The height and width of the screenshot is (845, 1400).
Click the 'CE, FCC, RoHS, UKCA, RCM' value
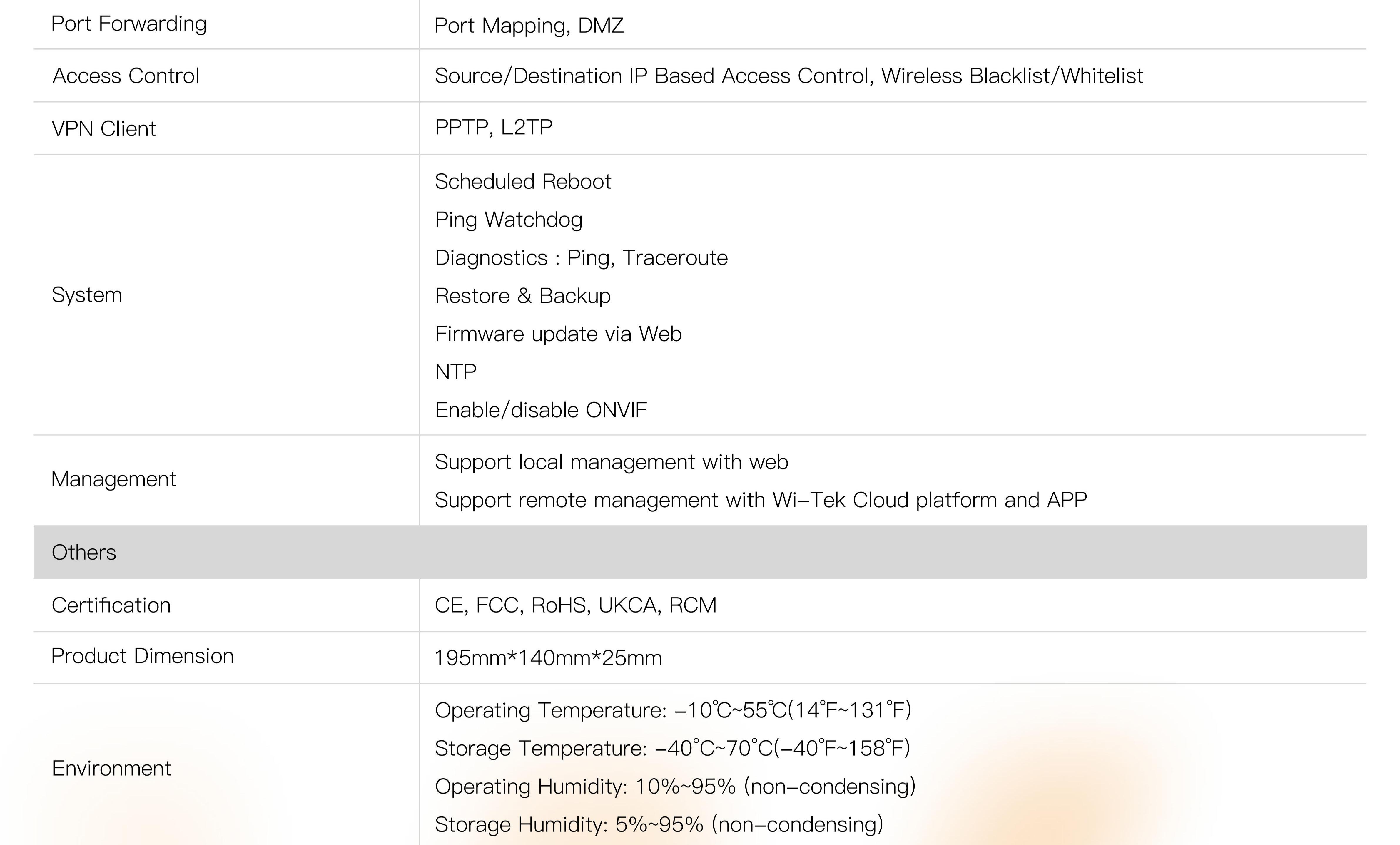click(575, 605)
